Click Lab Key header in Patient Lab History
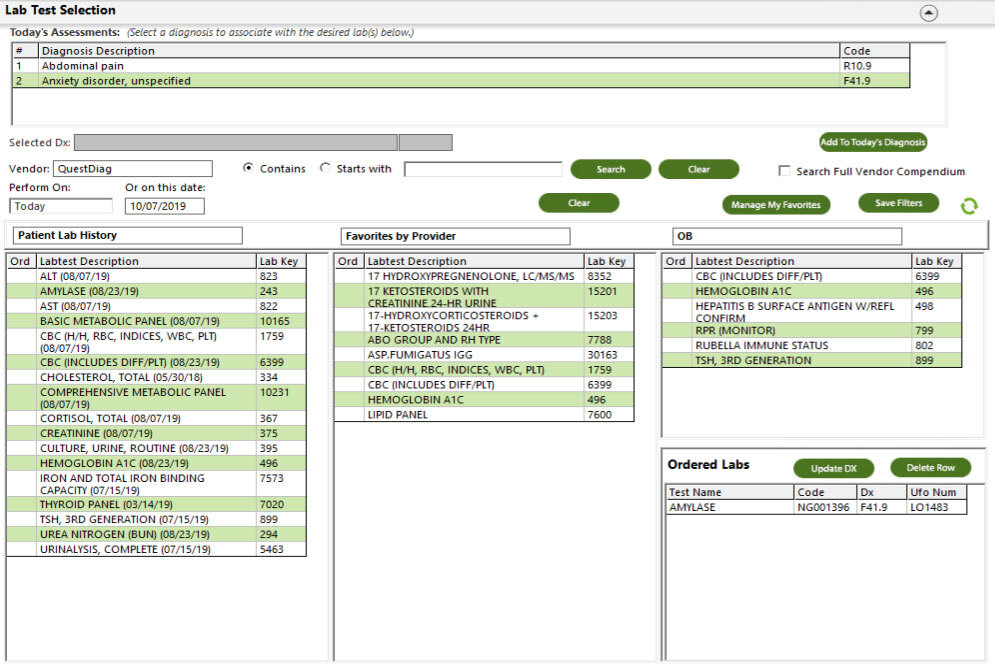995x666 pixels. click(281, 261)
